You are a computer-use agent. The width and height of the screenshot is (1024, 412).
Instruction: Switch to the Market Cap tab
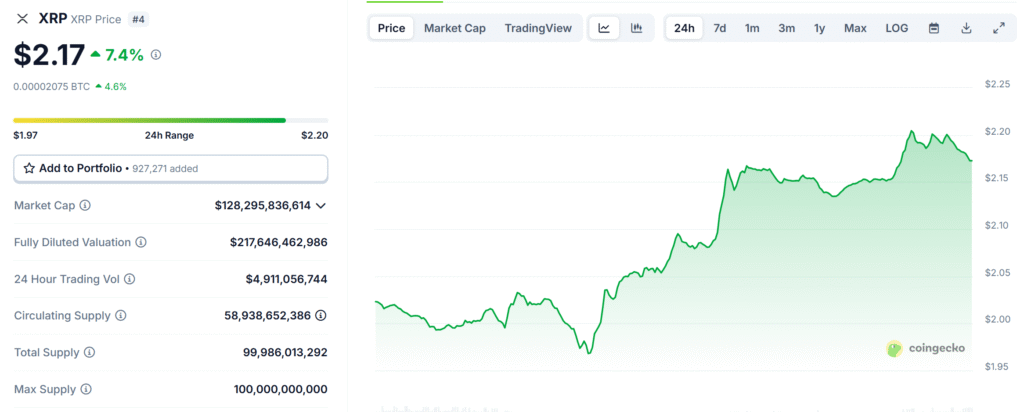tap(455, 28)
